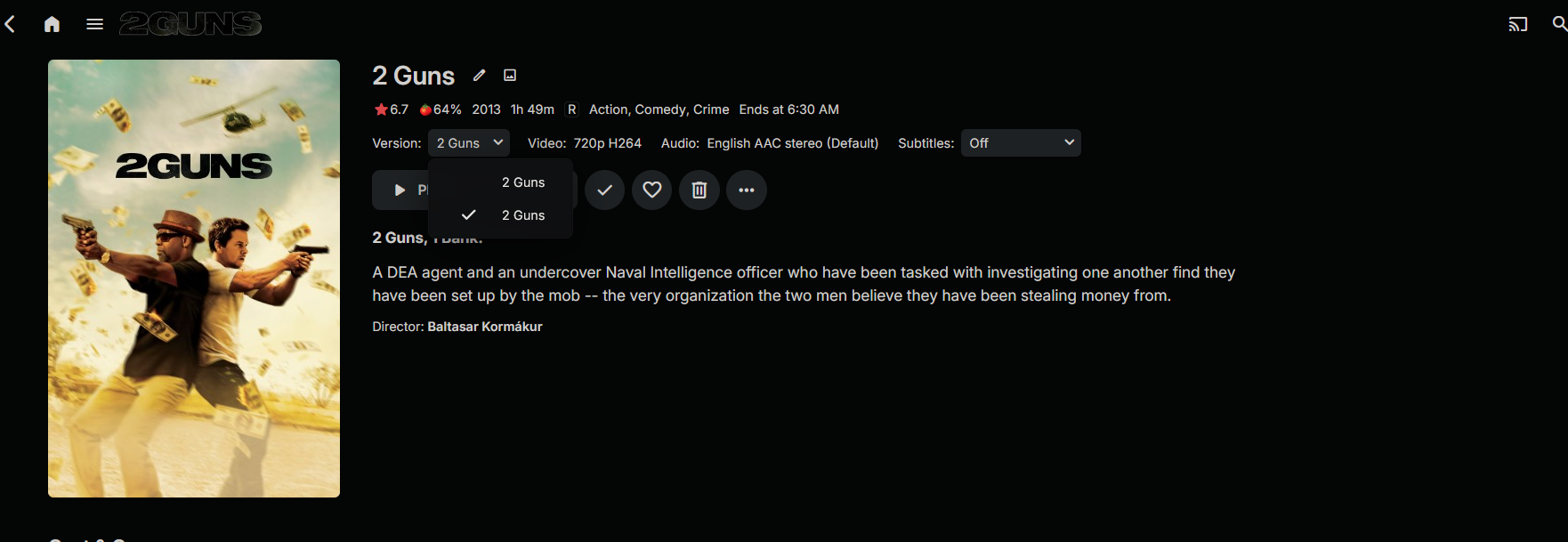
Task: Click the 2 Guns movie poster
Action: coord(194,279)
